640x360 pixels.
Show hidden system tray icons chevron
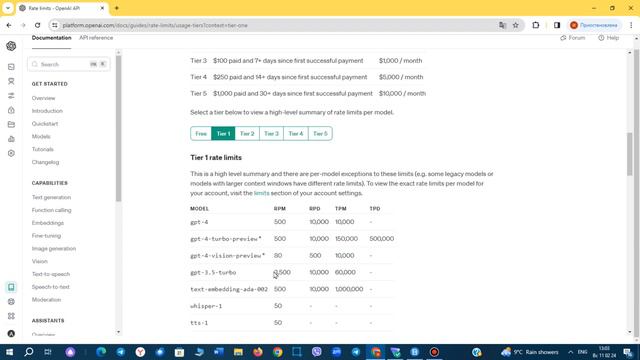coord(571,352)
